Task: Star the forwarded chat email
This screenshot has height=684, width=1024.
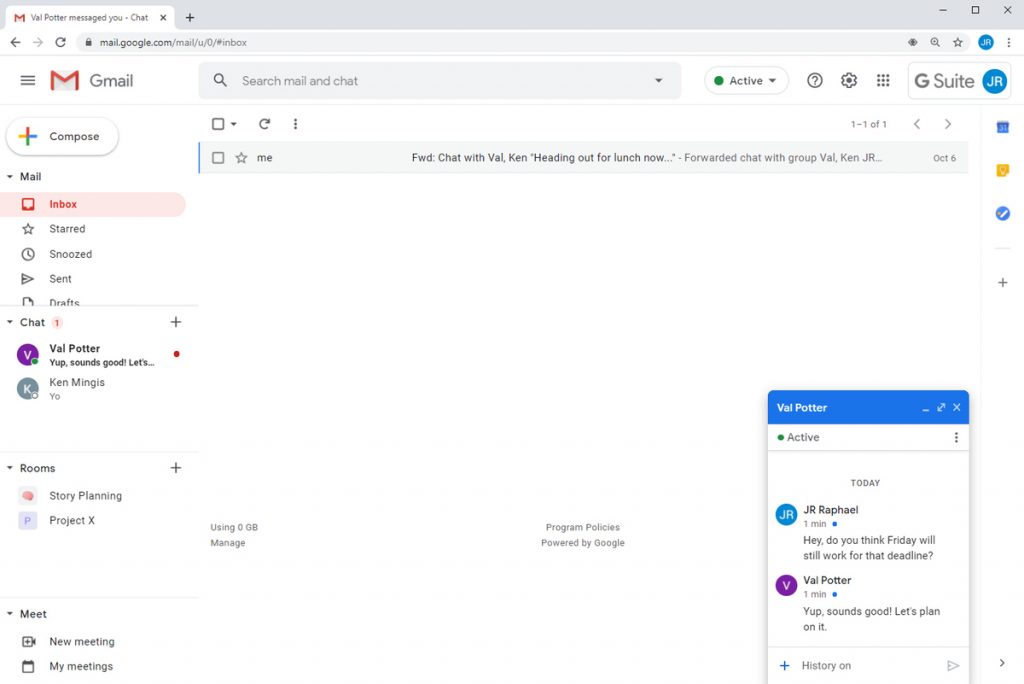Action: 241,157
